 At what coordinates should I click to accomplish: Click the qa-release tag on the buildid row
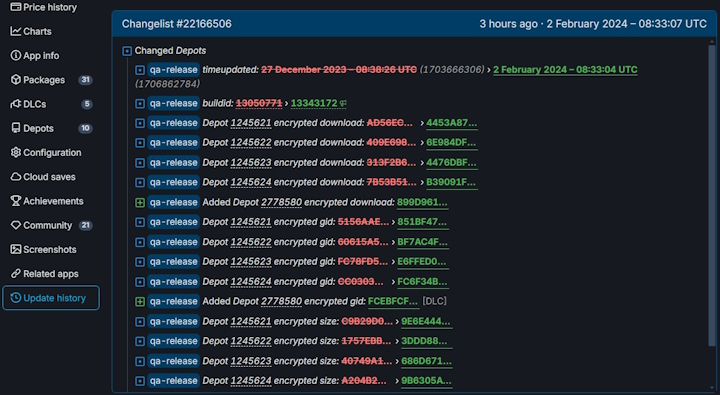(173, 103)
